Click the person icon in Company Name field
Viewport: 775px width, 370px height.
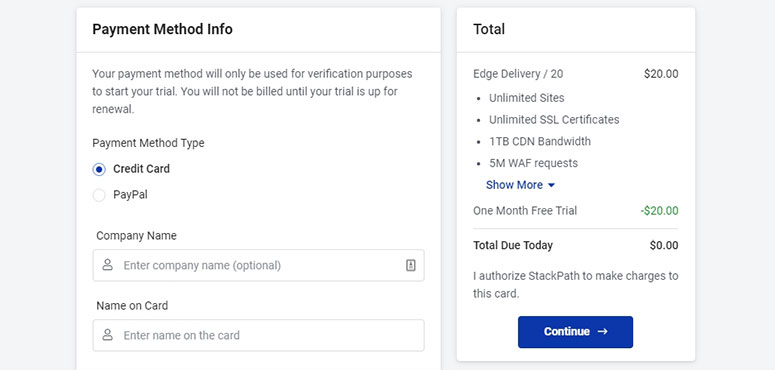108,265
